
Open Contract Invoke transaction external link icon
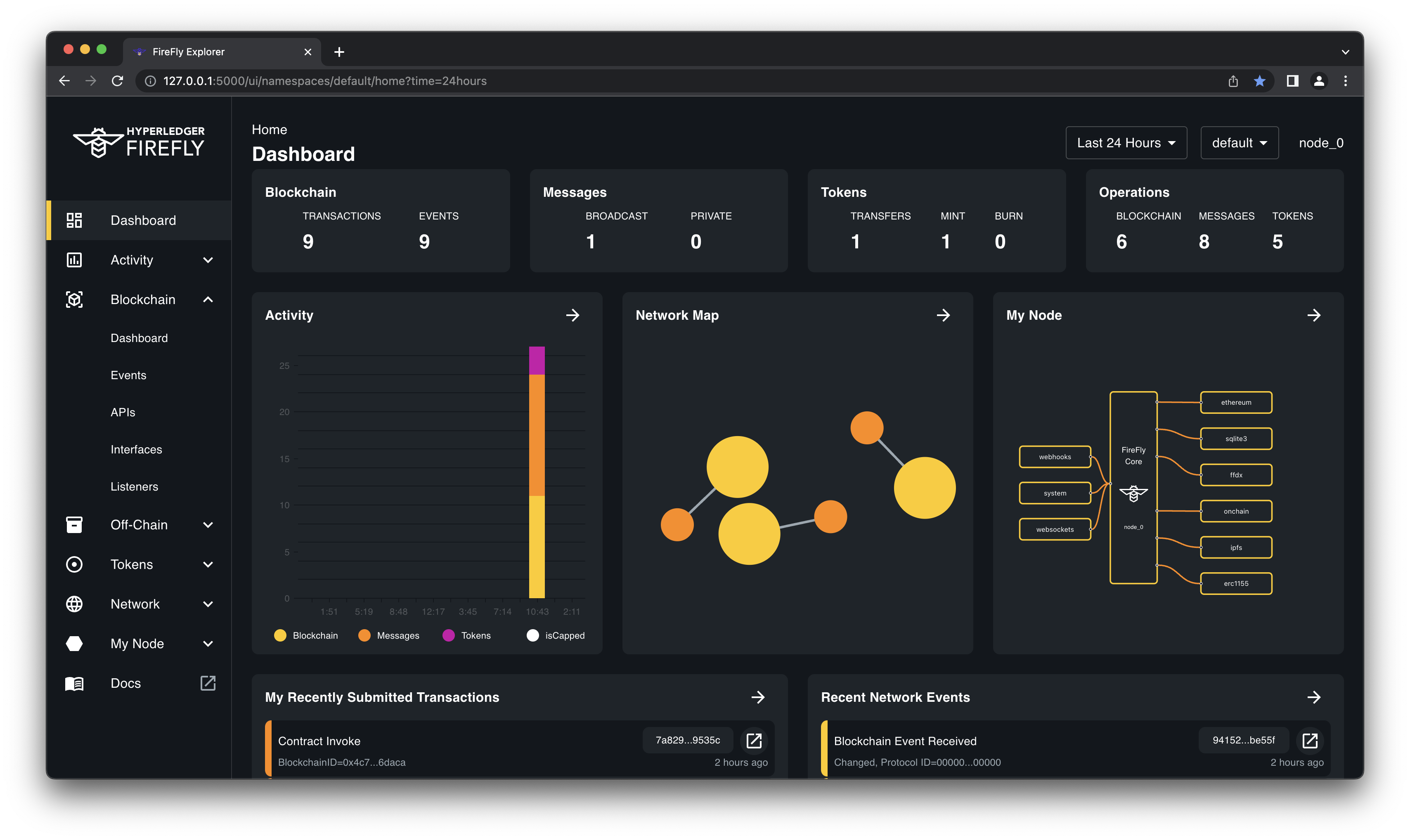754,741
